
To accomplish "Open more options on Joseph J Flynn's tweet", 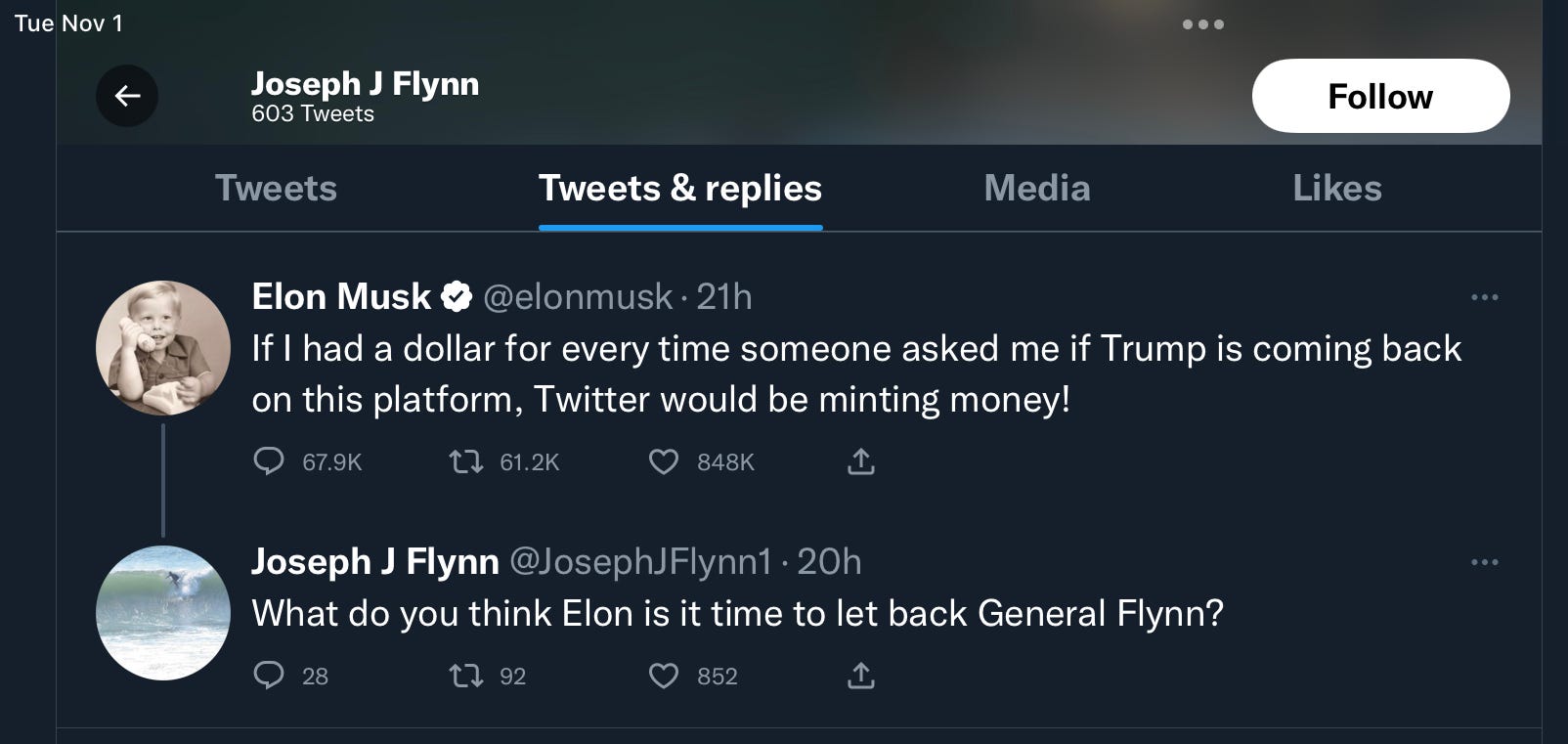I will pyautogui.click(x=1484, y=562).
